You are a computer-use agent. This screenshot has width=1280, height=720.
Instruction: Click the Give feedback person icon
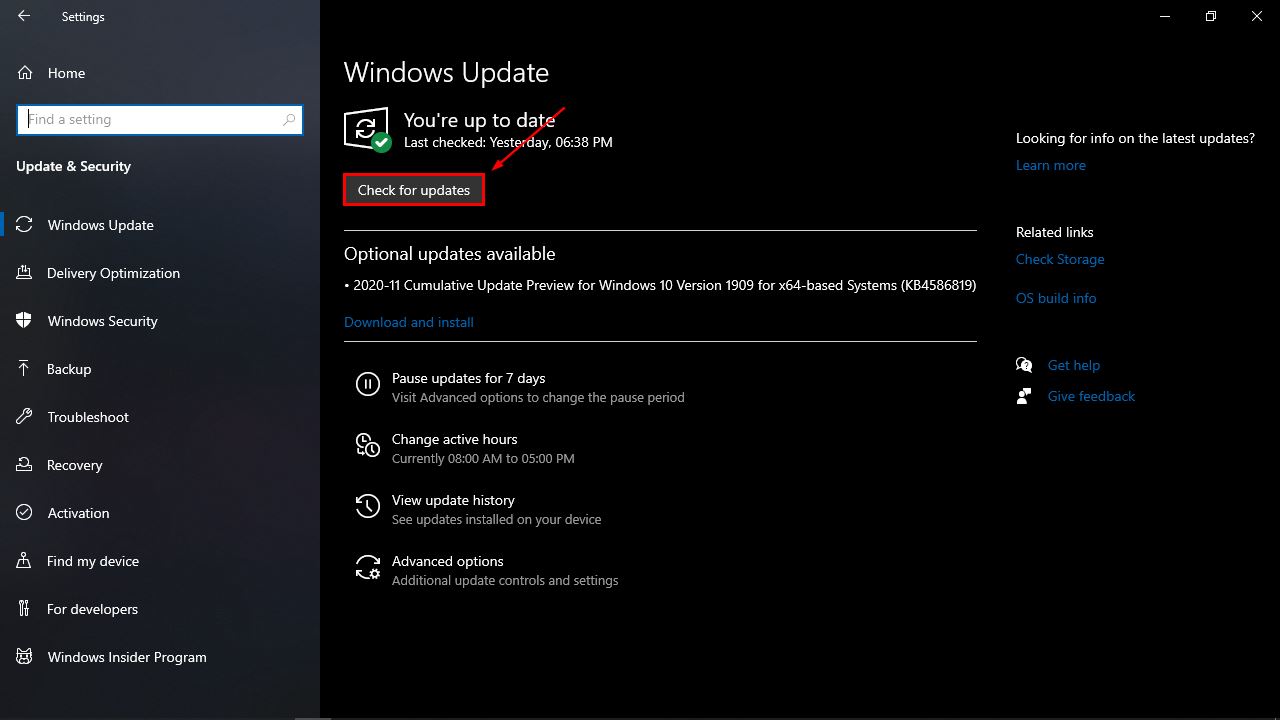(x=1024, y=396)
